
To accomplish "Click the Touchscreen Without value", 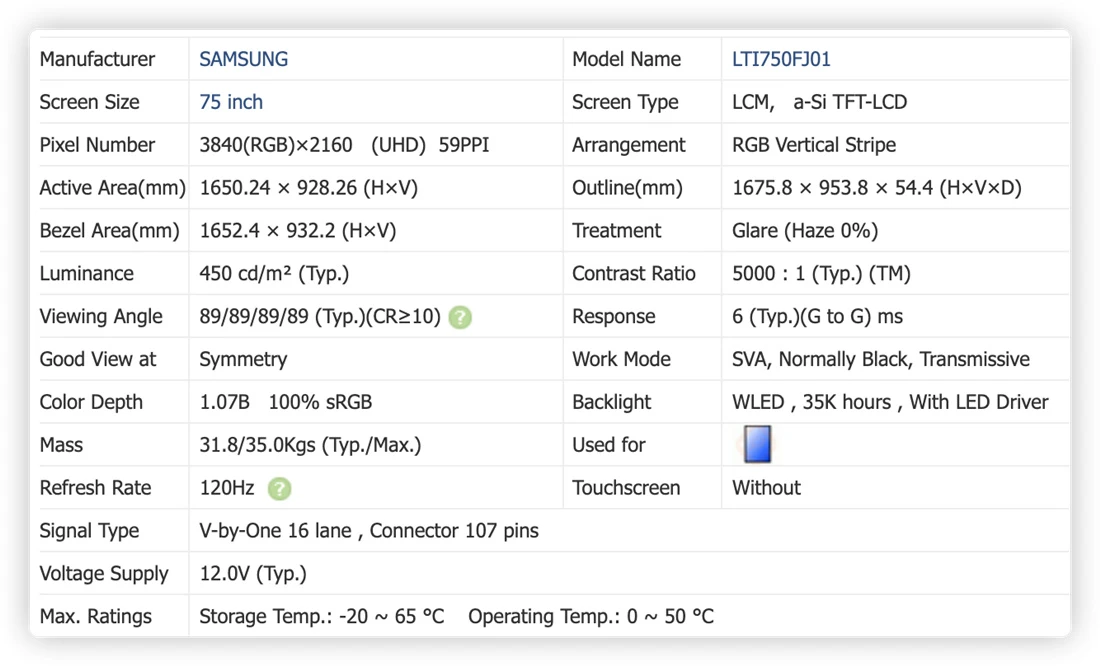I will tap(766, 488).
